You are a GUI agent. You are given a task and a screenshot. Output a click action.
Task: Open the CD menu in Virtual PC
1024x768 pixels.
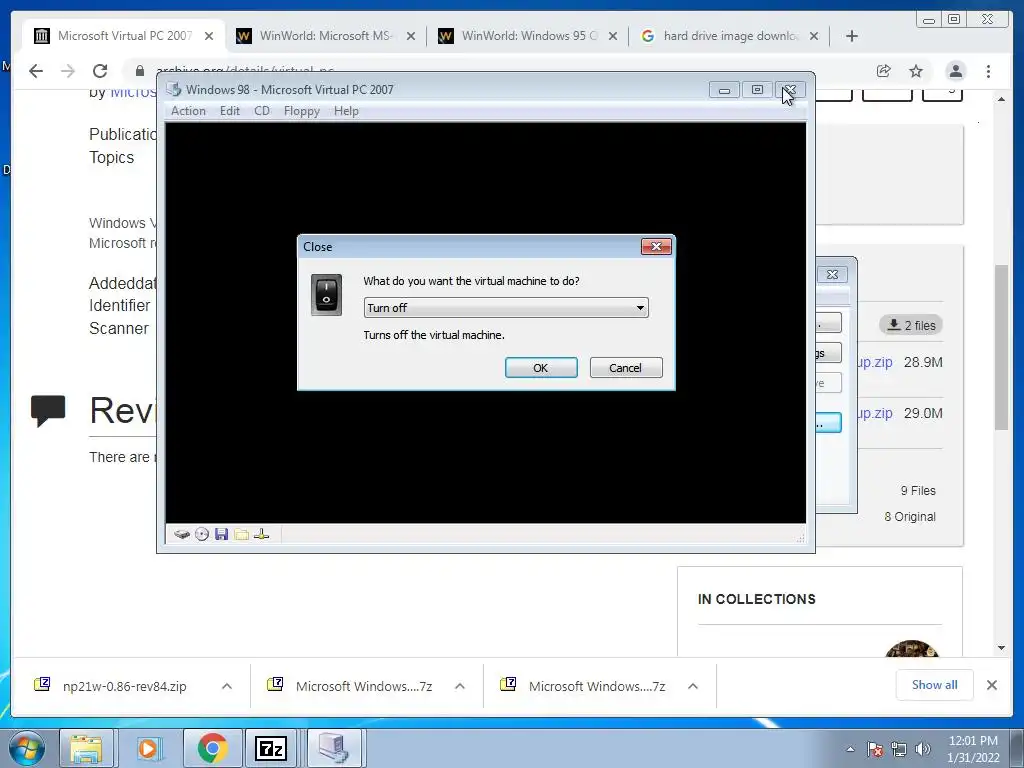tap(262, 111)
